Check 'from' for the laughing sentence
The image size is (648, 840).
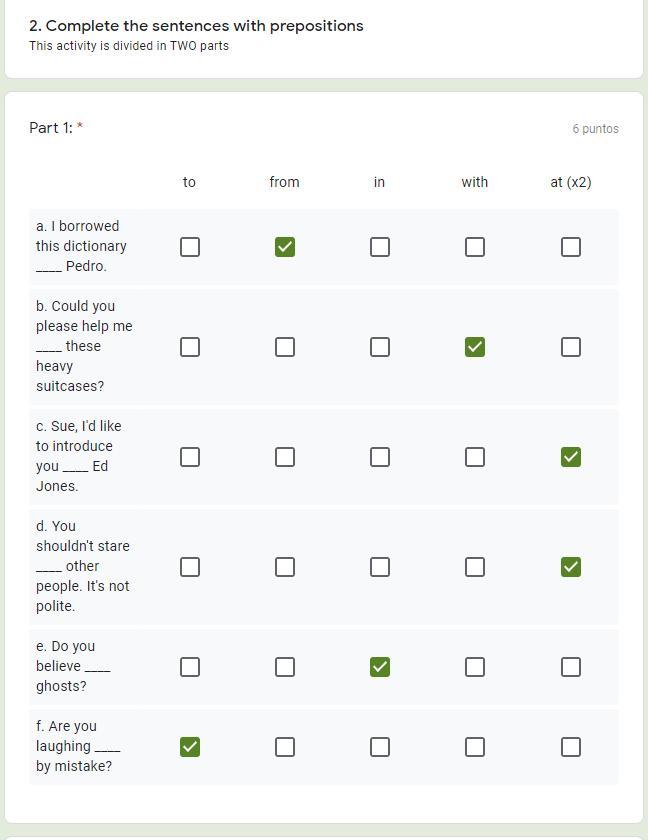pyautogui.click(x=285, y=747)
